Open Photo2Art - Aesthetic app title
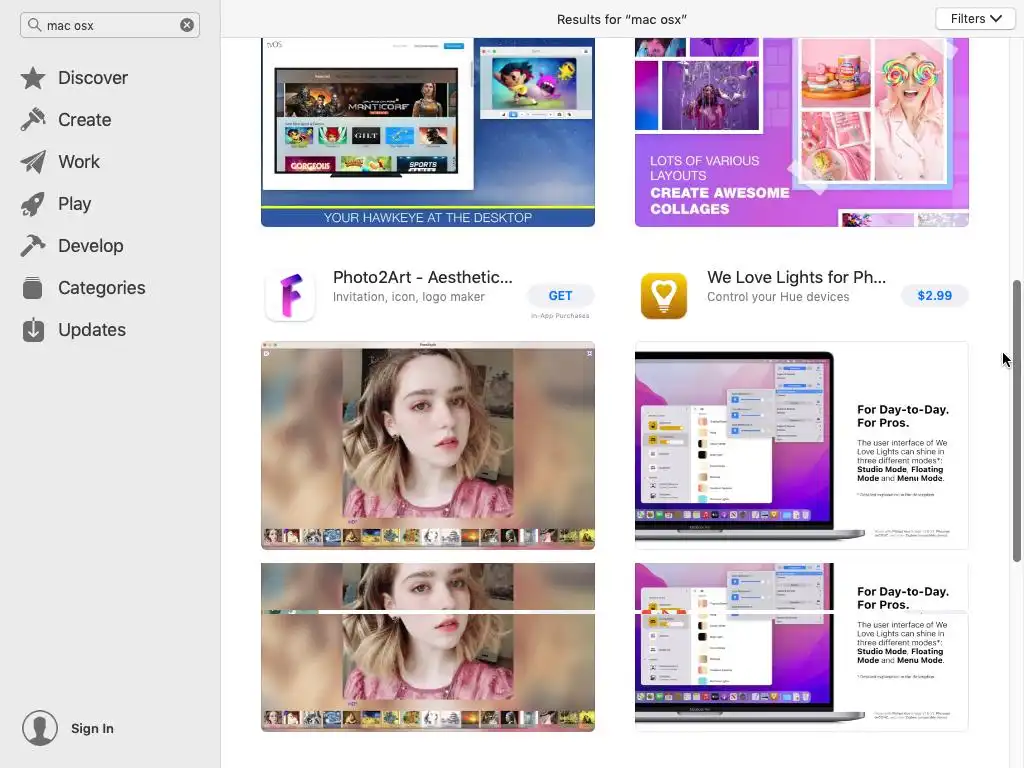The width and height of the screenshot is (1024, 768). pos(423,277)
